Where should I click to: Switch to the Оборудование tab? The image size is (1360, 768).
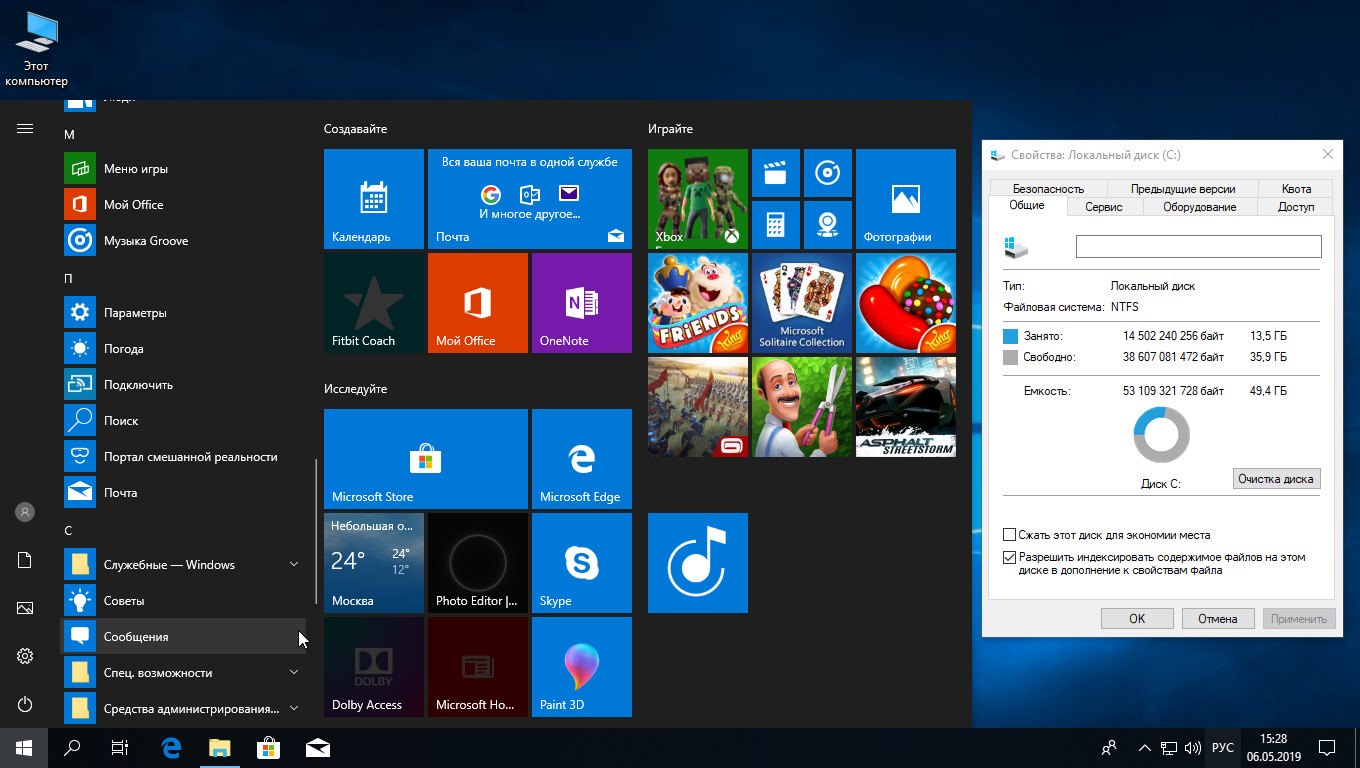coord(1199,207)
